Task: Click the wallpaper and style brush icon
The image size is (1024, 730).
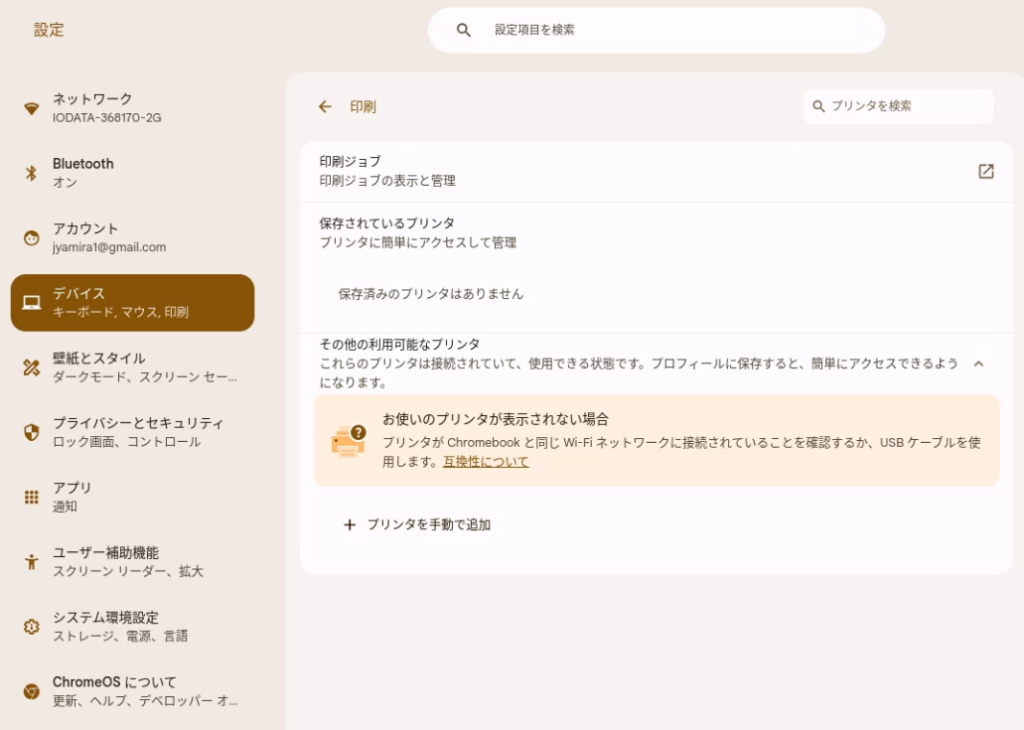Action: (x=31, y=367)
